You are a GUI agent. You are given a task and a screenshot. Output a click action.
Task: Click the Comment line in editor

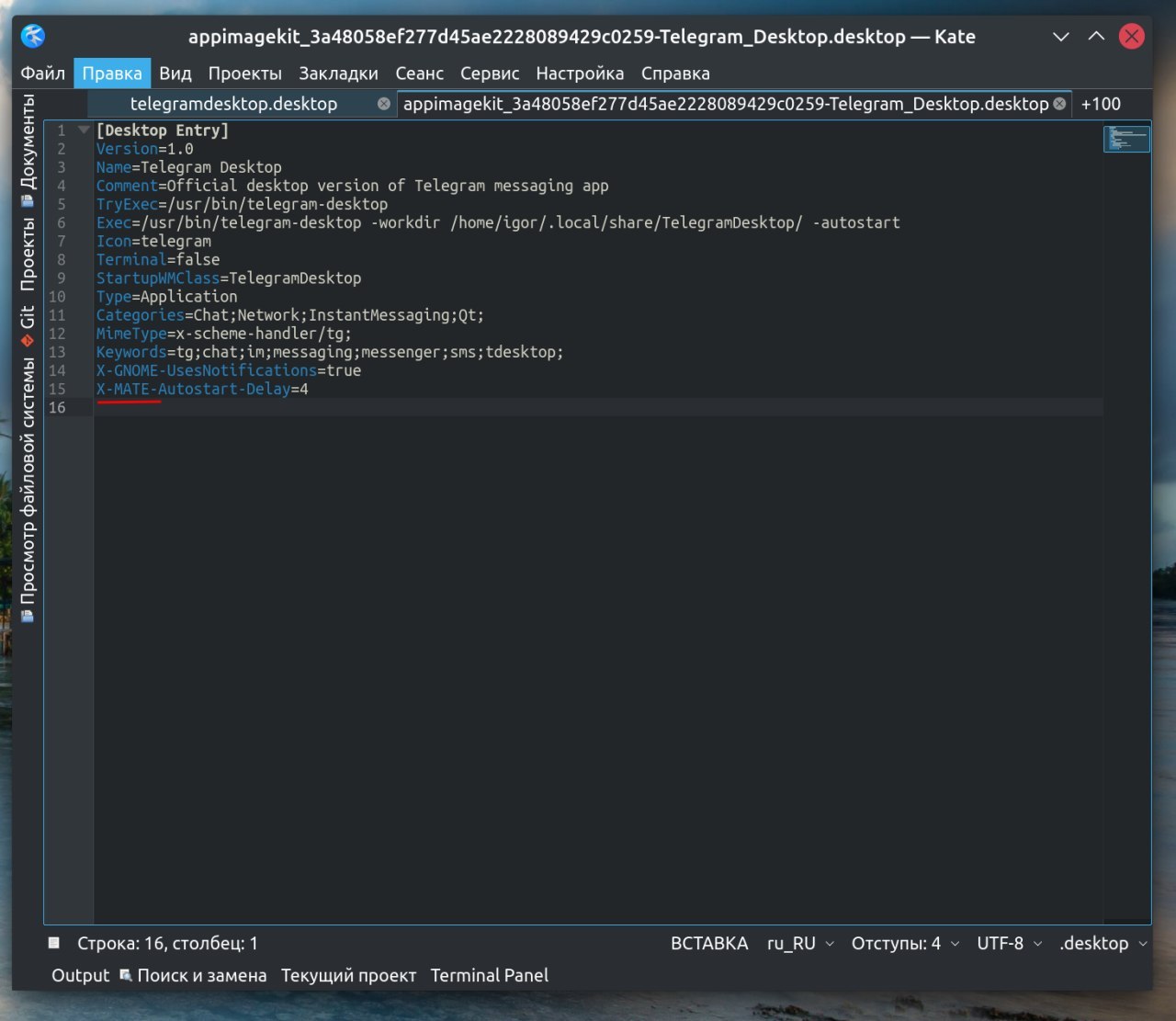352,186
